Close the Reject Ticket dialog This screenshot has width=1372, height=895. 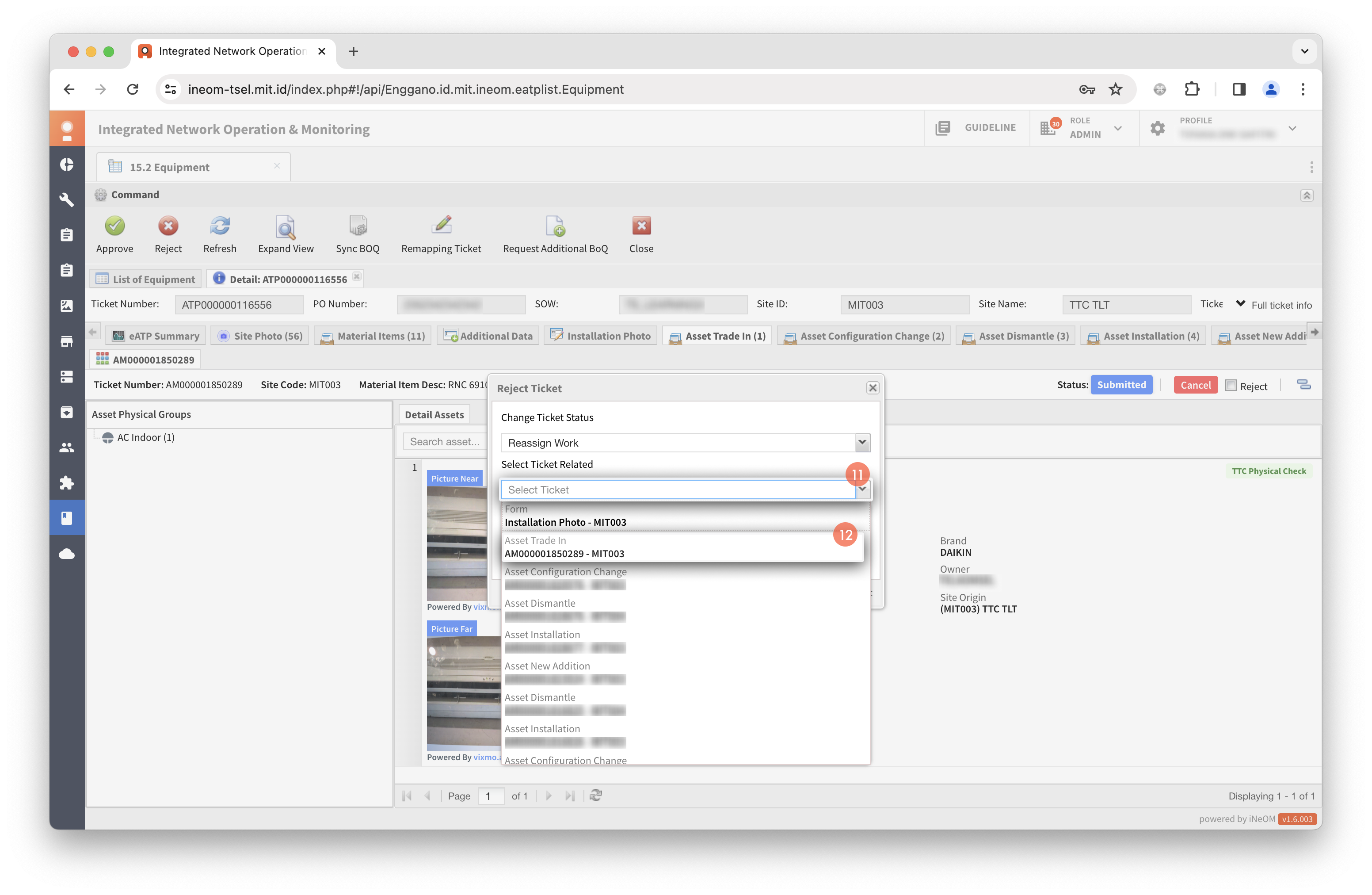(x=873, y=388)
